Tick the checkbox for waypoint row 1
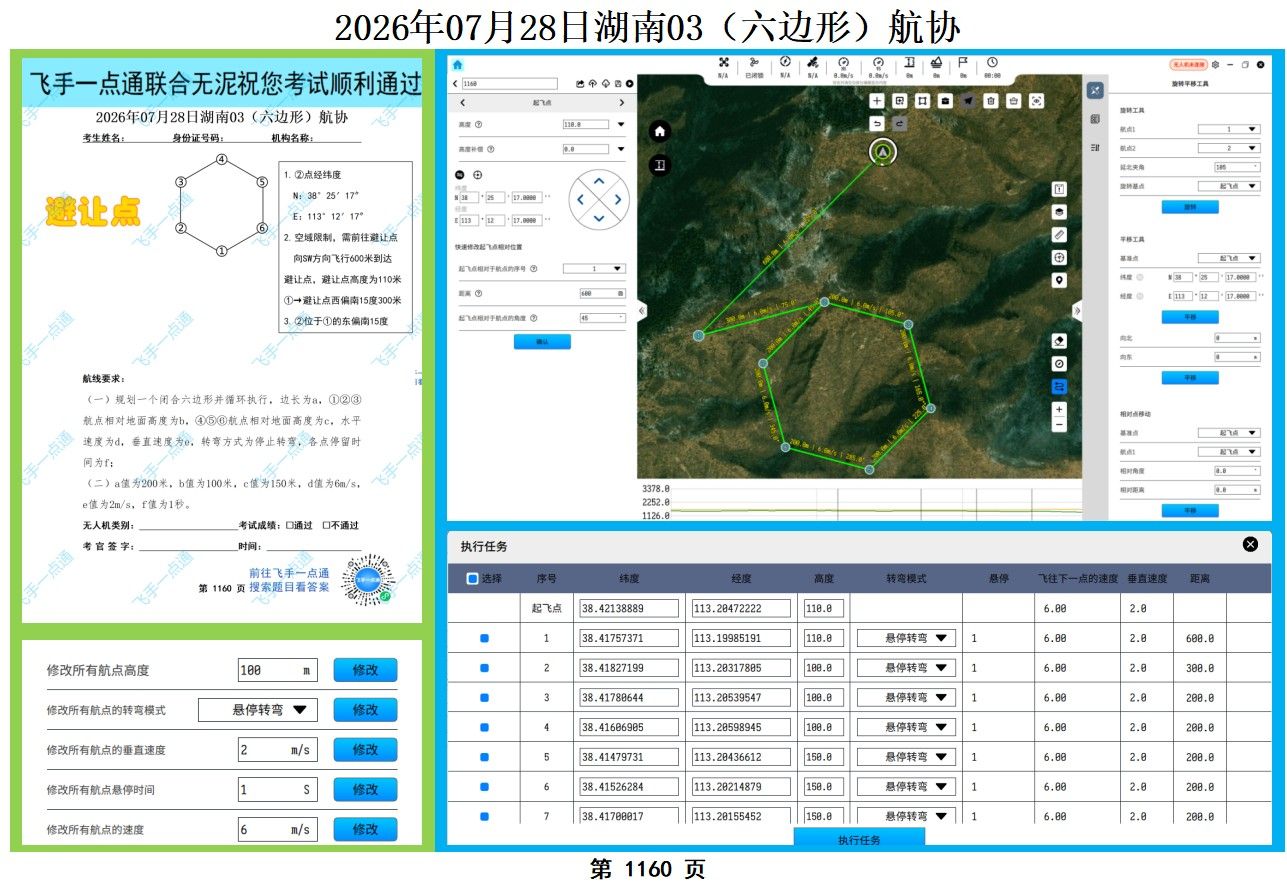 [485, 638]
